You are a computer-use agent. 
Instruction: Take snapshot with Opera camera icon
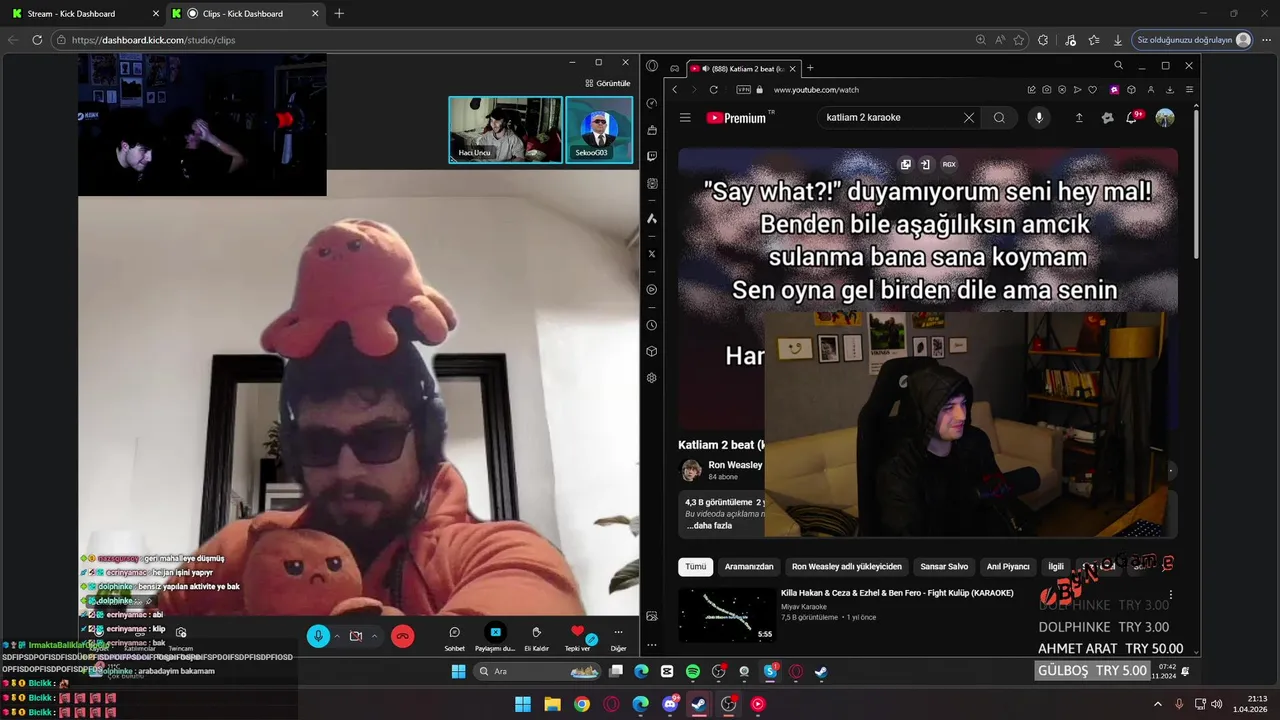pyautogui.click(x=1046, y=89)
